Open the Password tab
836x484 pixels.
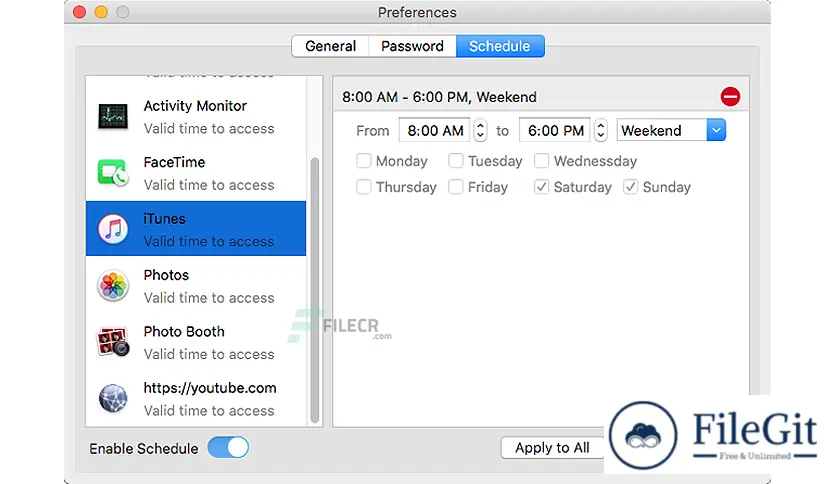[x=412, y=46]
